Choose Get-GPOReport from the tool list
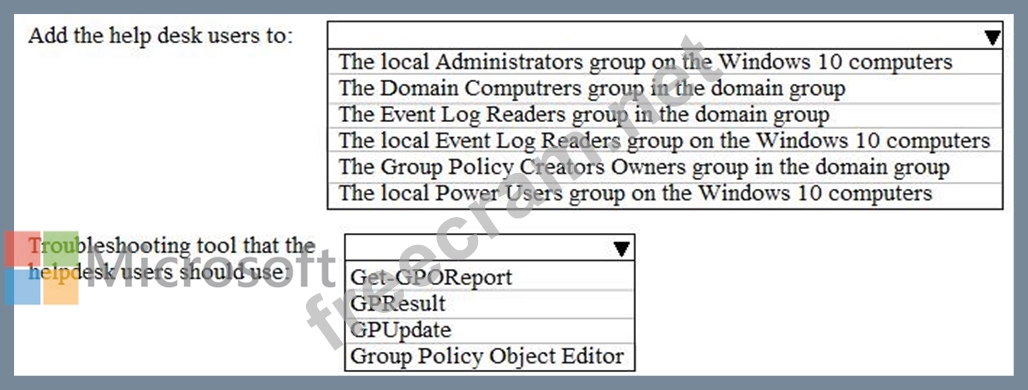The image size is (1028, 390). click(x=489, y=277)
